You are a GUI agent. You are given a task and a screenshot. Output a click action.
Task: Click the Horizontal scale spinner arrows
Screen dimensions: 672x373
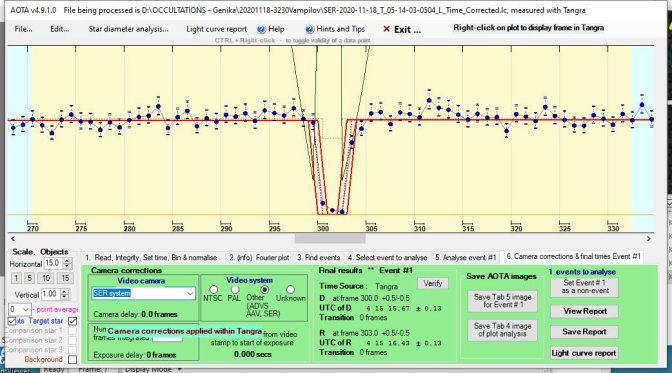point(67,263)
